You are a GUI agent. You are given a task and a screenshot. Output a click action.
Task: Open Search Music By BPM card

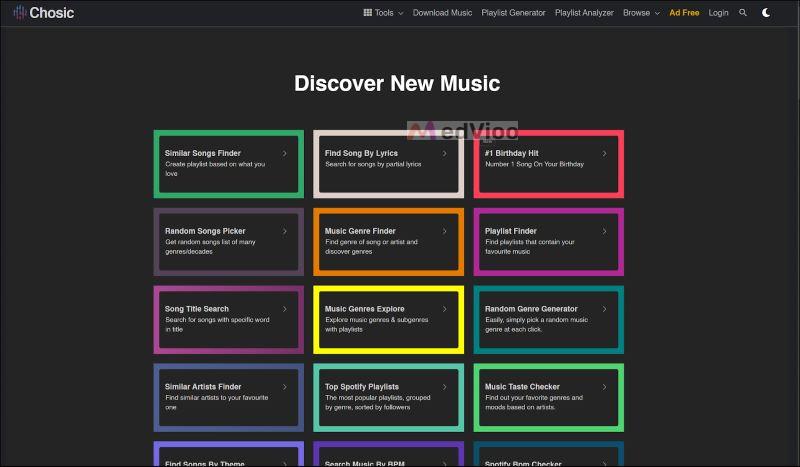pyautogui.click(x=388, y=454)
